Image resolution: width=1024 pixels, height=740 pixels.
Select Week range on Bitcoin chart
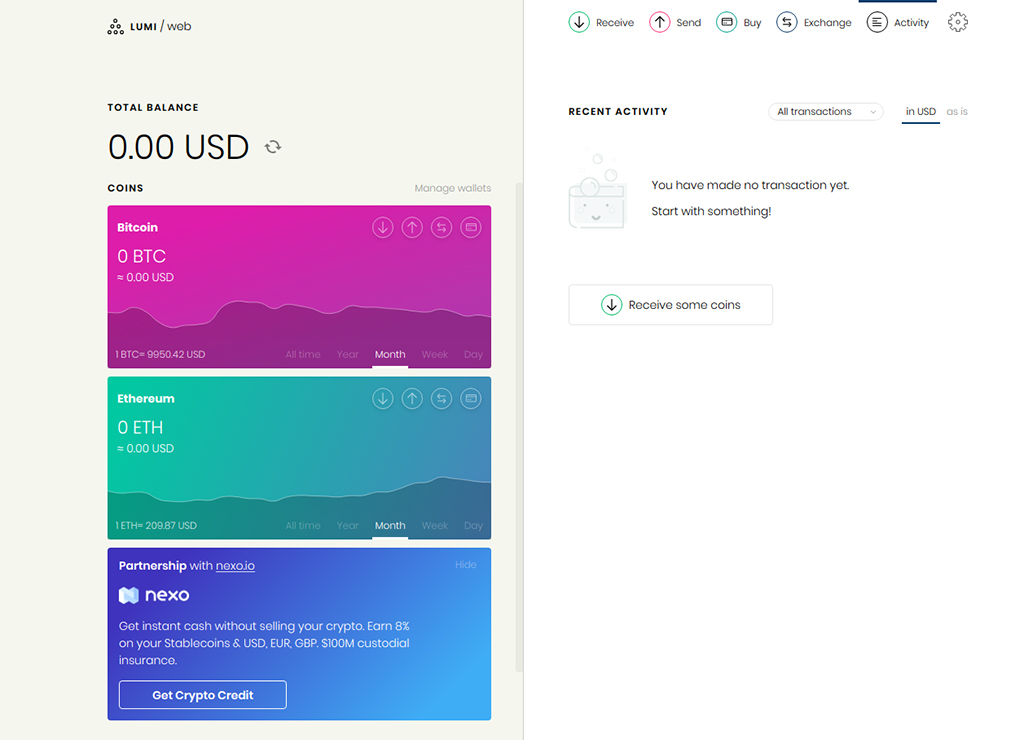(x=435, y=355)
